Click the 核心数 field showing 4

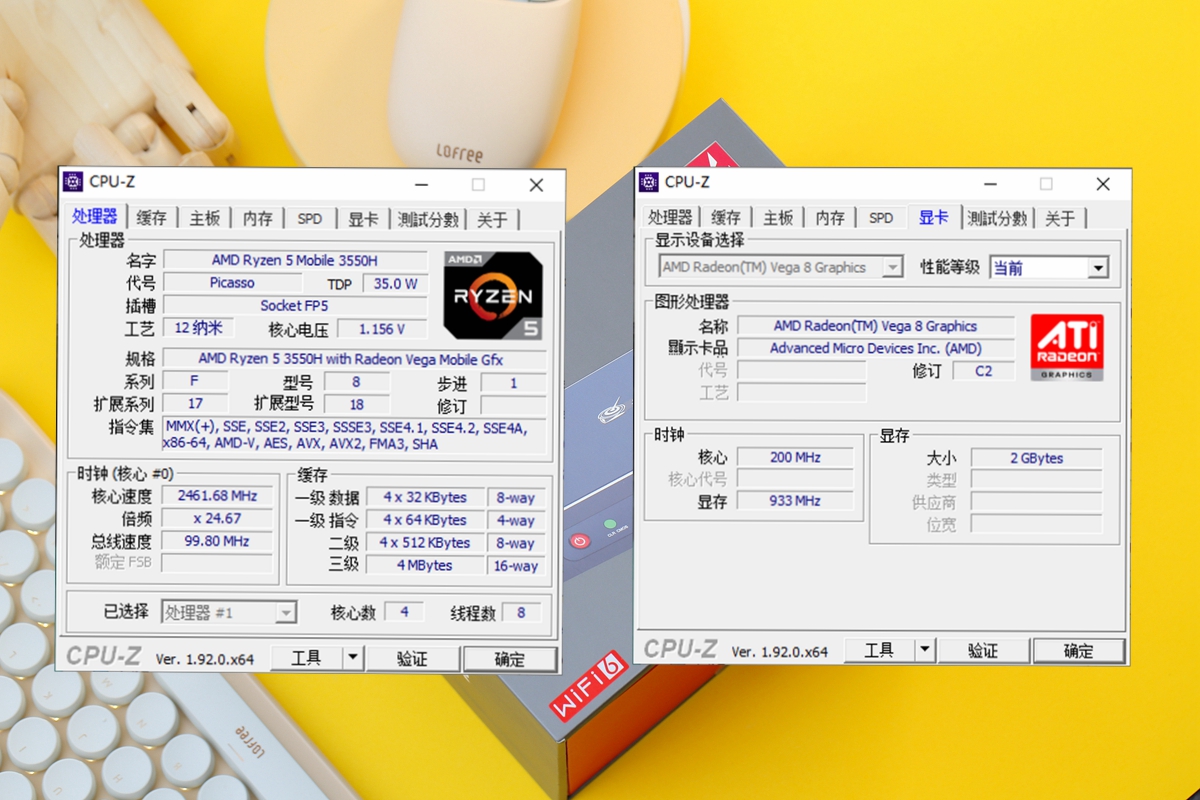(404, 611)
